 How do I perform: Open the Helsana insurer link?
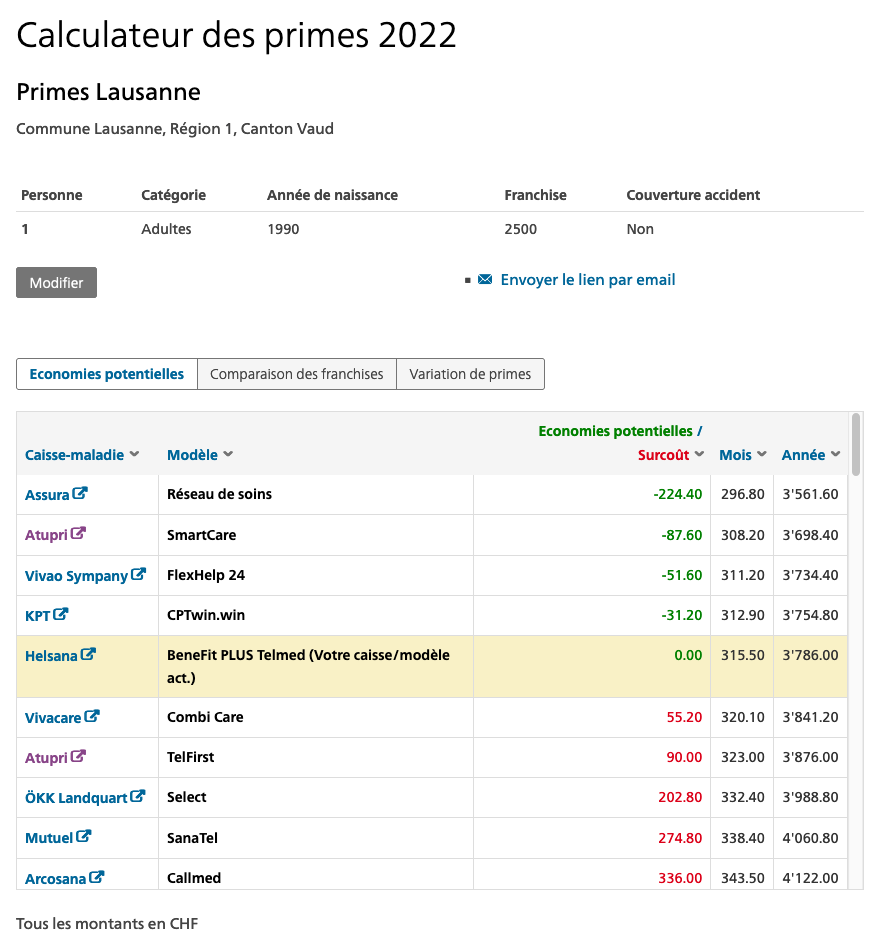click(x=51, y=656)
